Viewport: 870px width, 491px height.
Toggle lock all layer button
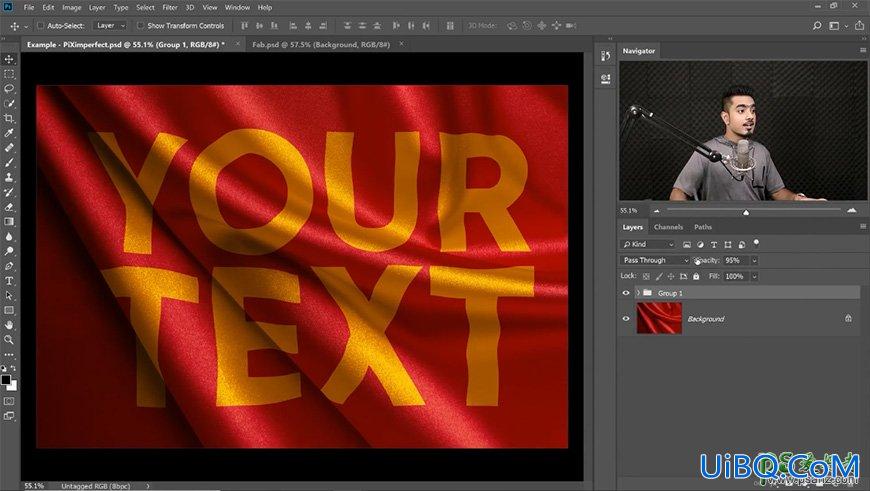pos(696,276)
